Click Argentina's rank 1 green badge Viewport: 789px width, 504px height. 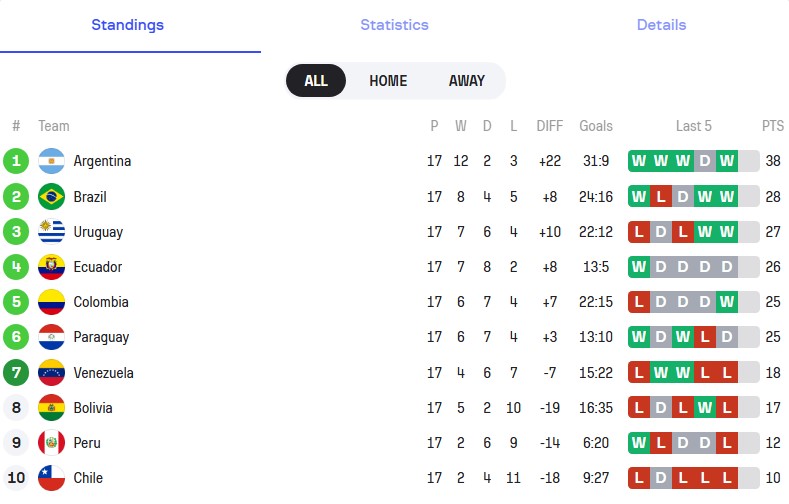[16, 161]
